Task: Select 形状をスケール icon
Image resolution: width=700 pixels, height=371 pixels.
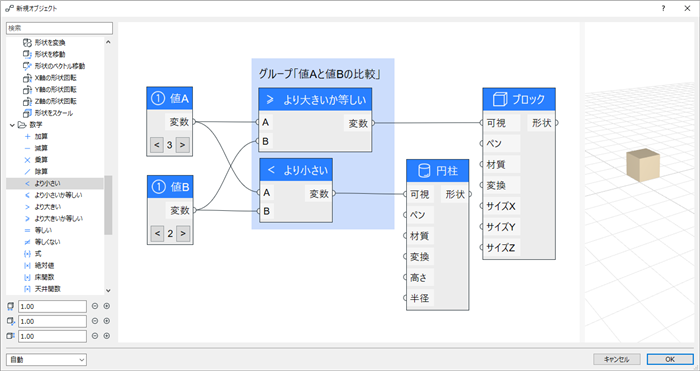Action: pyautogui.click(x=27, y=113)
